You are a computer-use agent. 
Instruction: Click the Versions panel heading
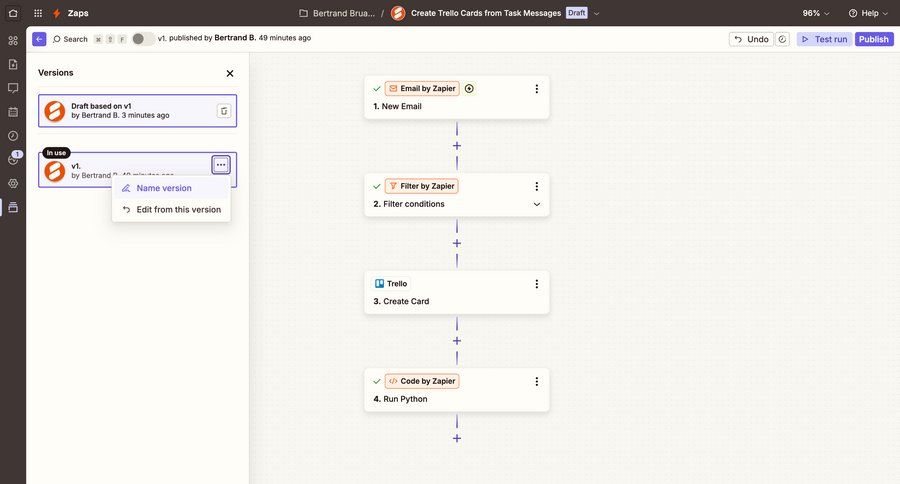[56, 73]
